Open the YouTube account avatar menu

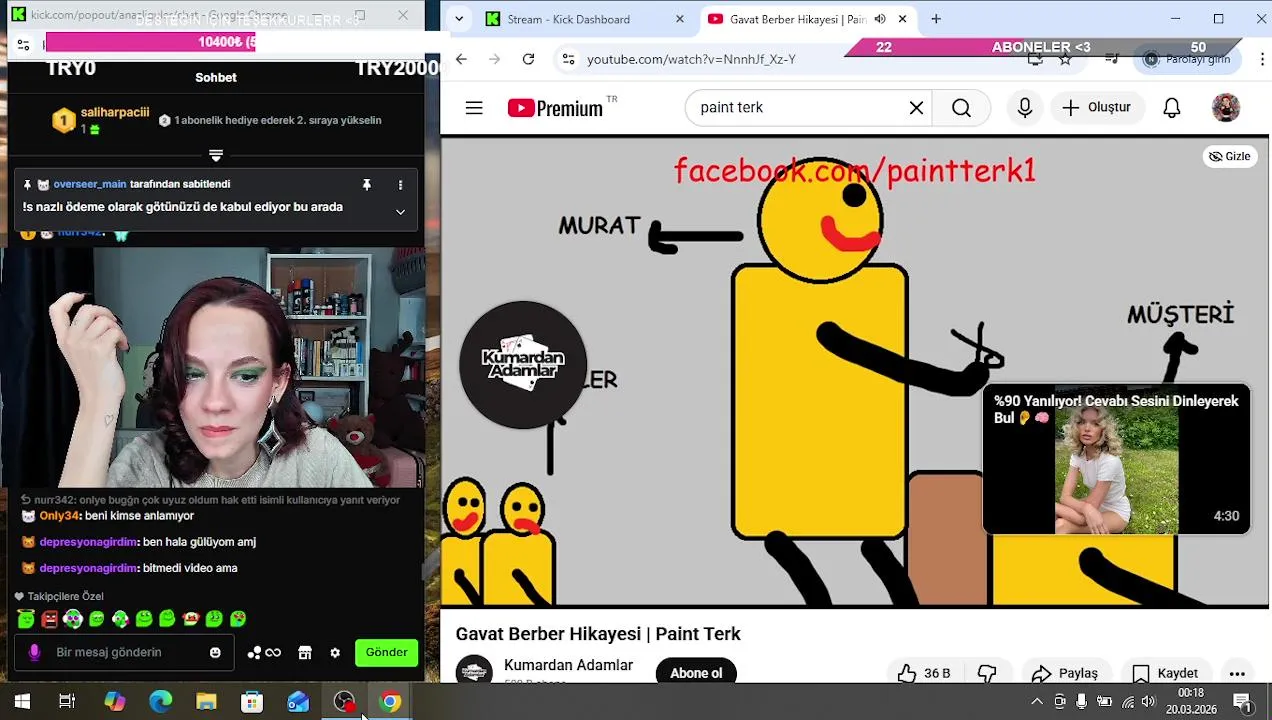click(x=1226, y=108)
